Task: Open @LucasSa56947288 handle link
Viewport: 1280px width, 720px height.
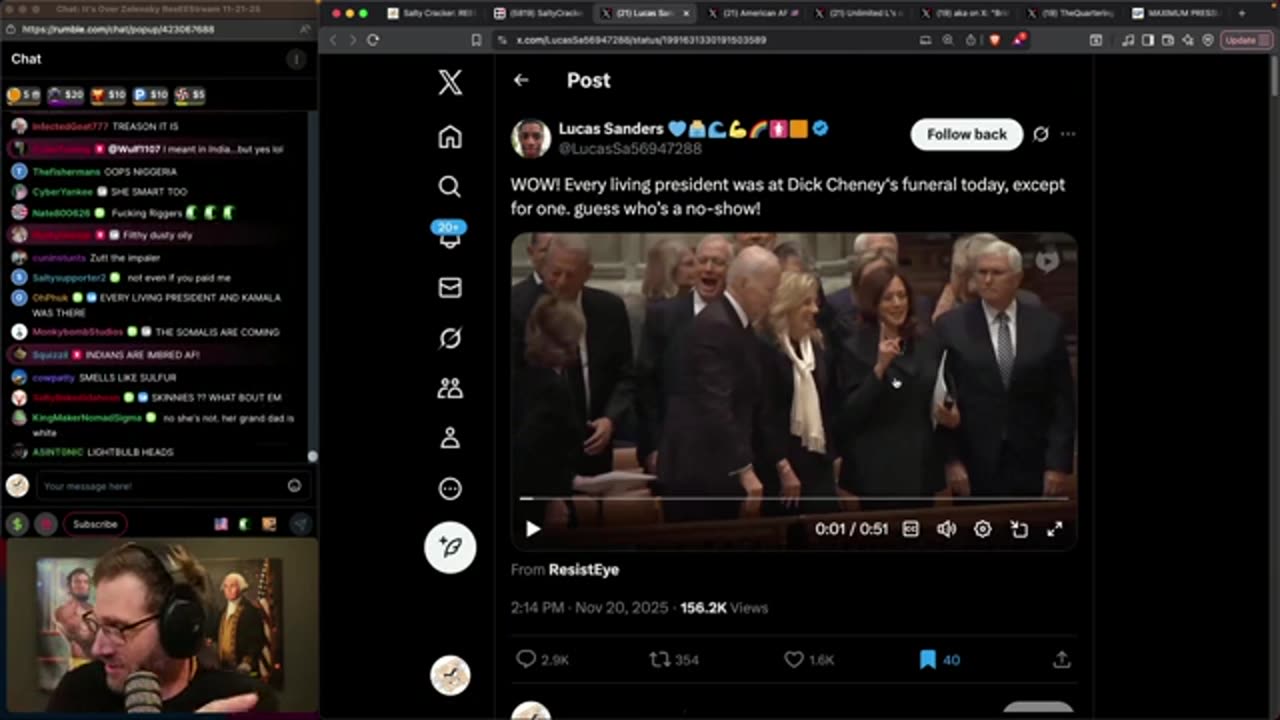Action: (629, 148)
